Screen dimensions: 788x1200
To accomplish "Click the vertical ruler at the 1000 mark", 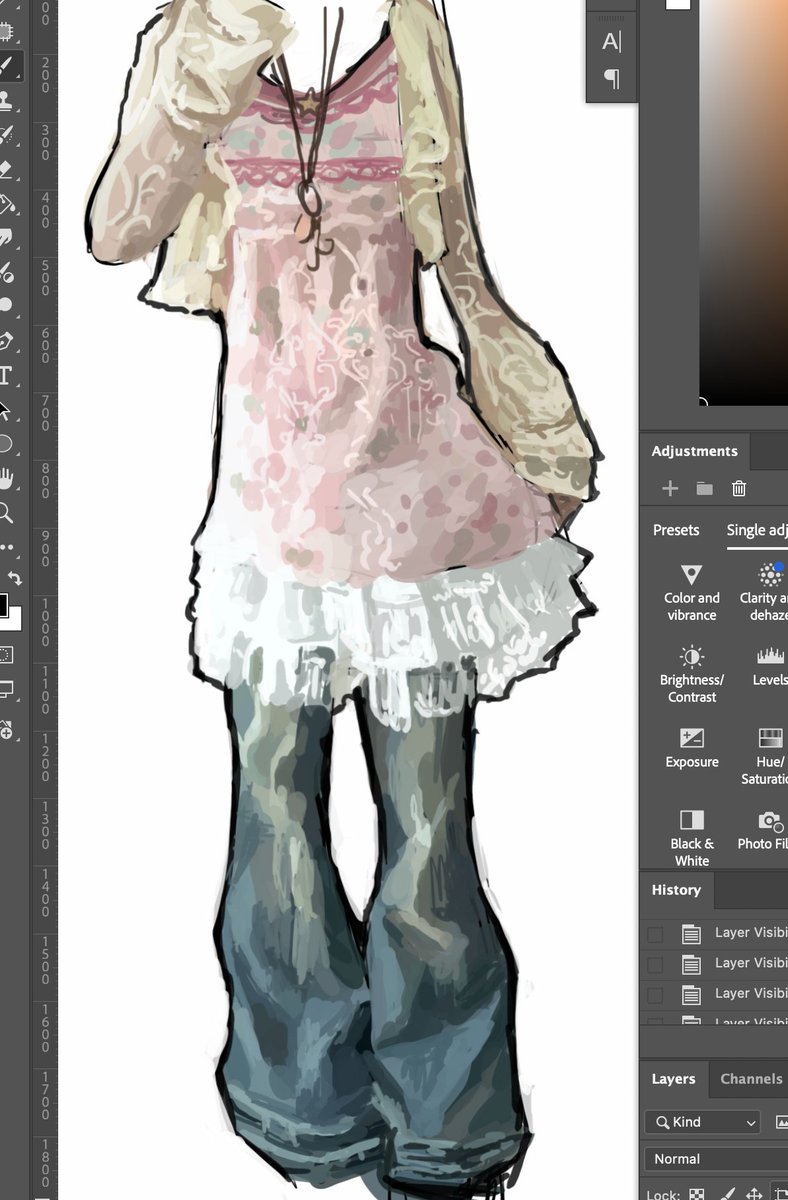I will [x=45, y=624].
